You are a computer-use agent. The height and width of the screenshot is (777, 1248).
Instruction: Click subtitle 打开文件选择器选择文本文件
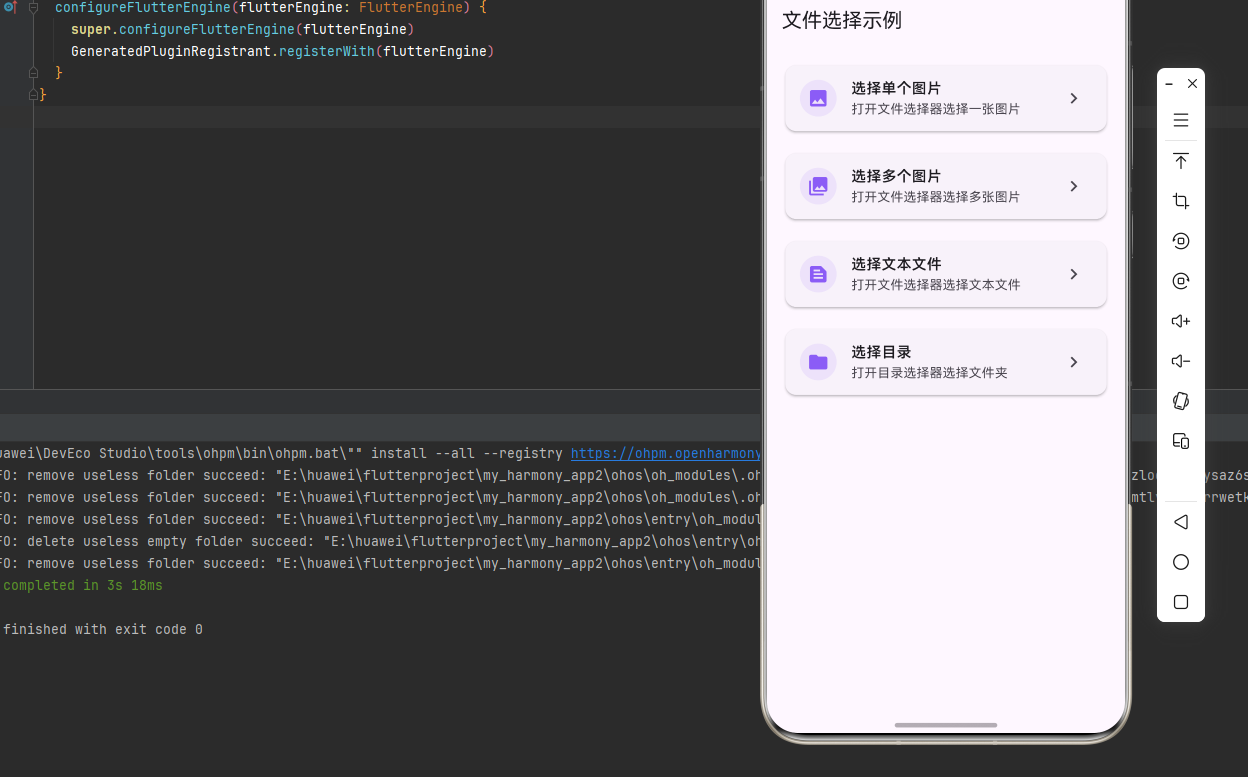pyautogui.click(x=936, y=285)
